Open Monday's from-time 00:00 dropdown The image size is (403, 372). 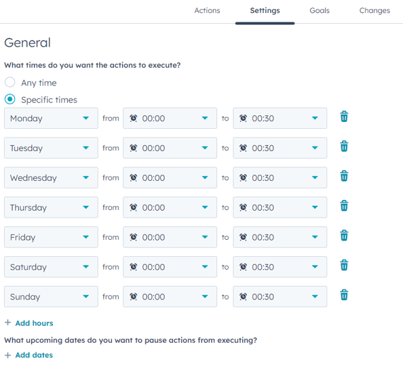pyautogui.click(x=170, y=118)
